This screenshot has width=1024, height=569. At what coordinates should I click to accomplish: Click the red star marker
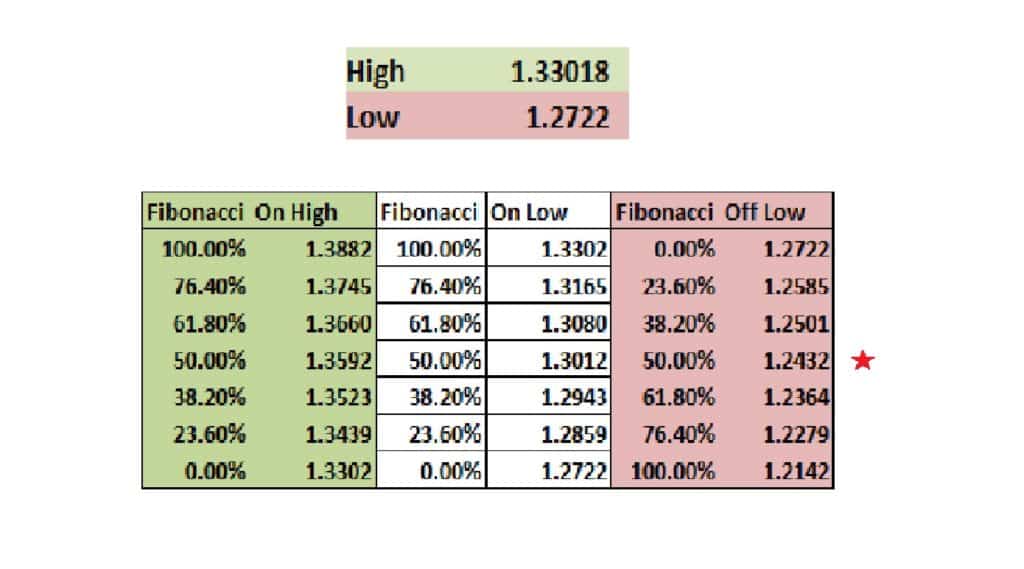(863, 360)
